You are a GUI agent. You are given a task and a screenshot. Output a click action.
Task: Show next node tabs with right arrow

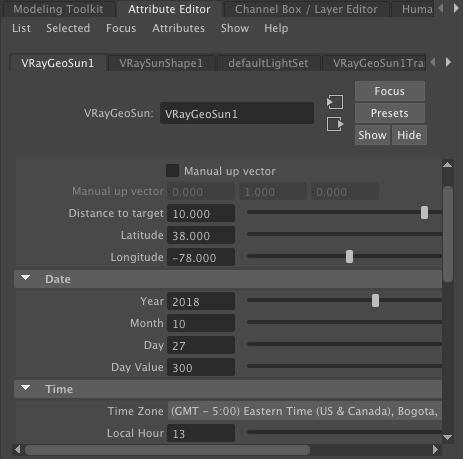pos(448,62)
